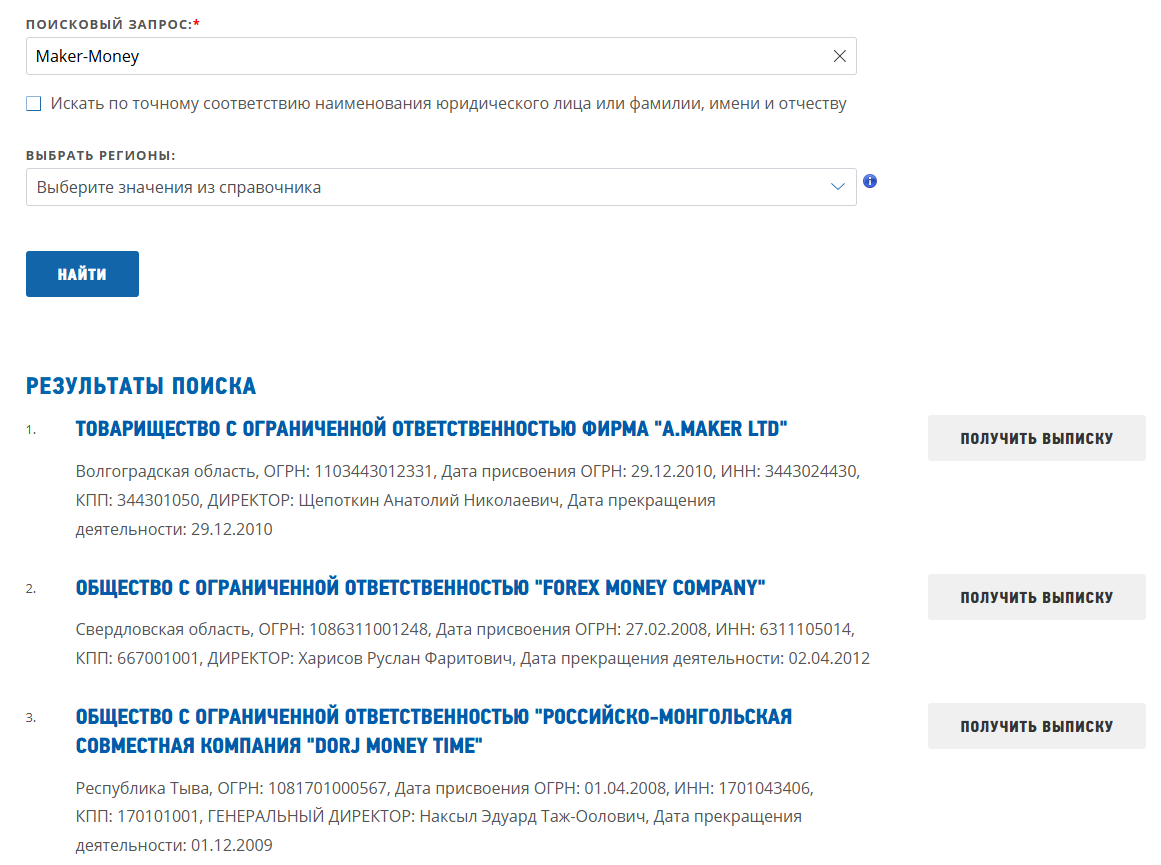Get extract for FOREX MONEY COMPANY
1161x865 pixels.
[1037, 597]
